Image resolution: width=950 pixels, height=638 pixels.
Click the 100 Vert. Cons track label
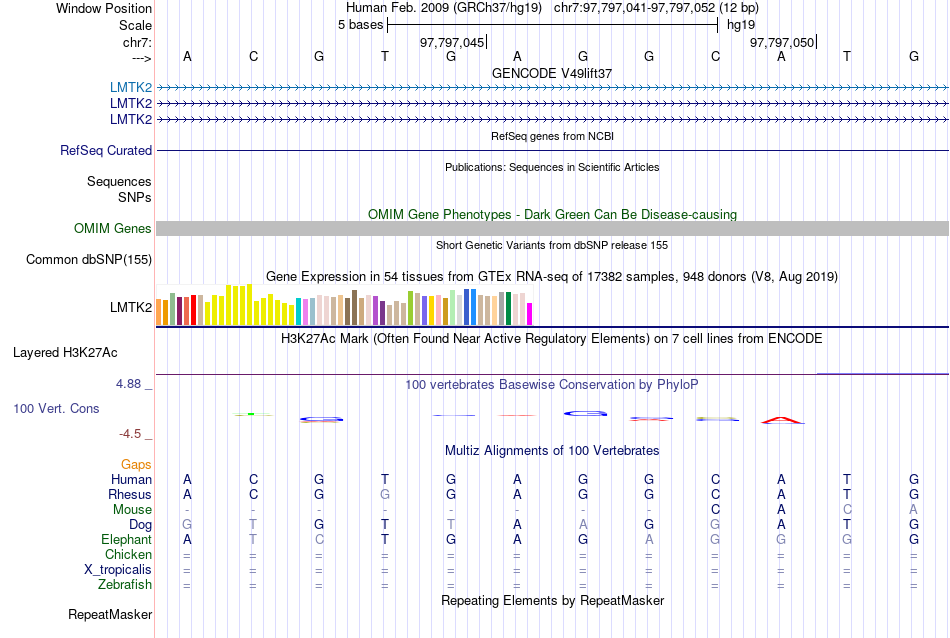click(56, 408)
